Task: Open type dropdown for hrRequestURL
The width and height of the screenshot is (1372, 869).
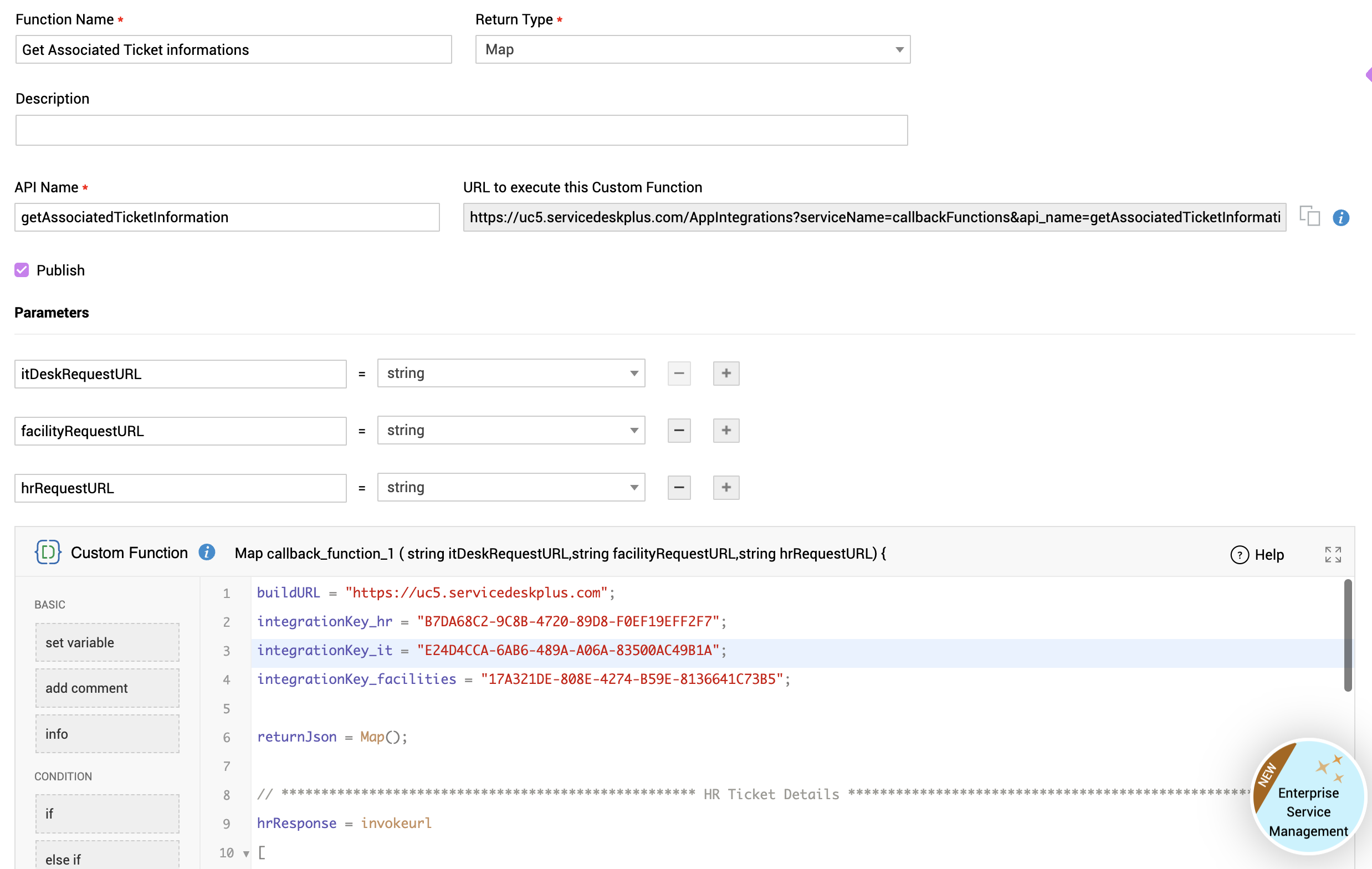Action: pos(510,487)
